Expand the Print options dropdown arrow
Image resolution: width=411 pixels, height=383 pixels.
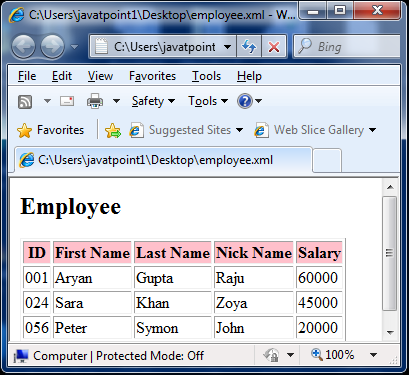[x=116, y=101]
